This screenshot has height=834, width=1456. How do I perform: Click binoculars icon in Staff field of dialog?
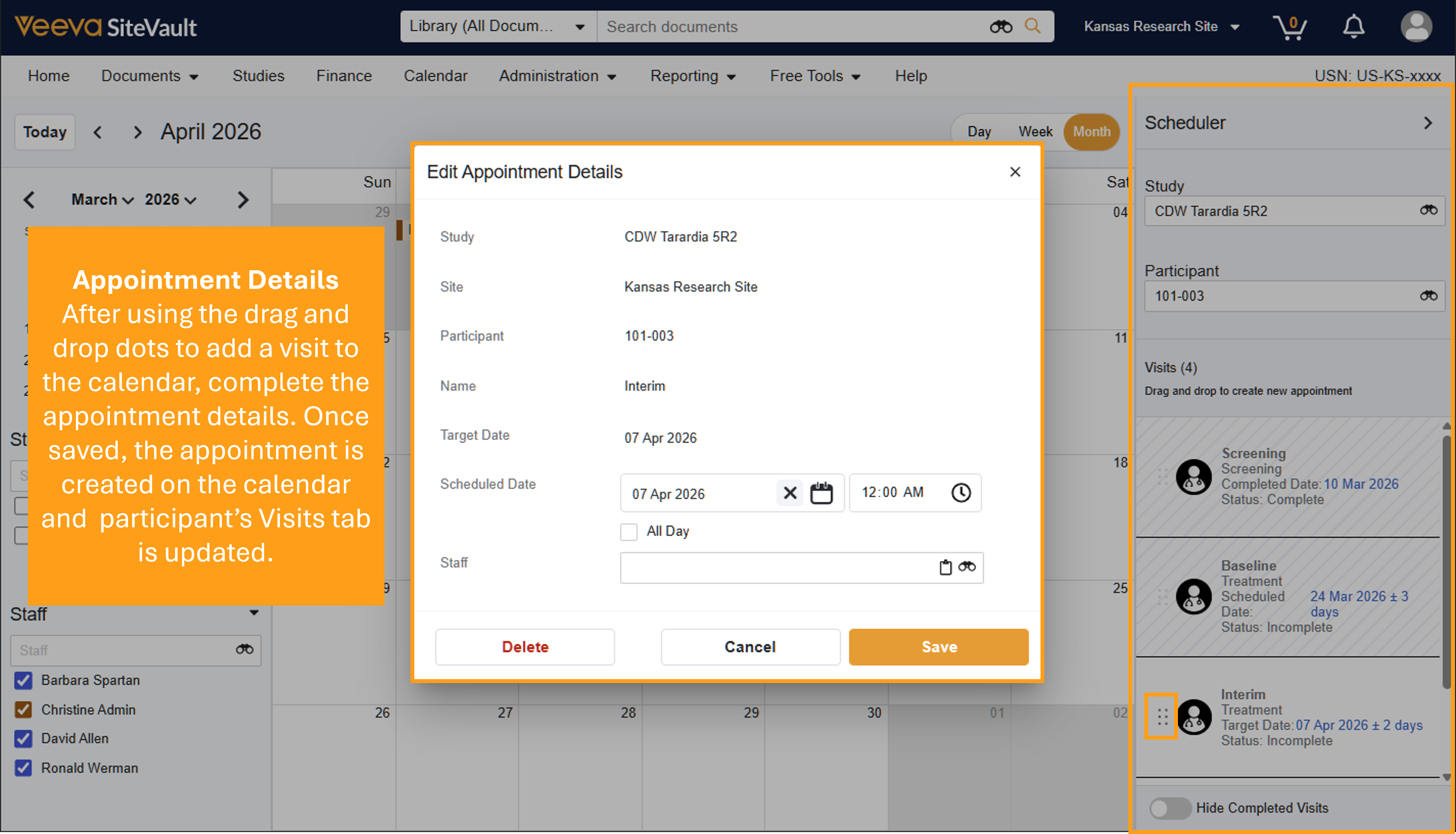tap(967, 567)
